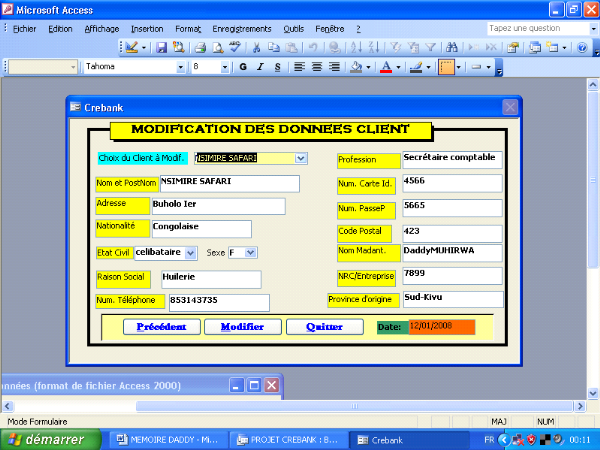600x450 pixels.
Task: Open Print Preview icon
Action: [x=218, y=47]
